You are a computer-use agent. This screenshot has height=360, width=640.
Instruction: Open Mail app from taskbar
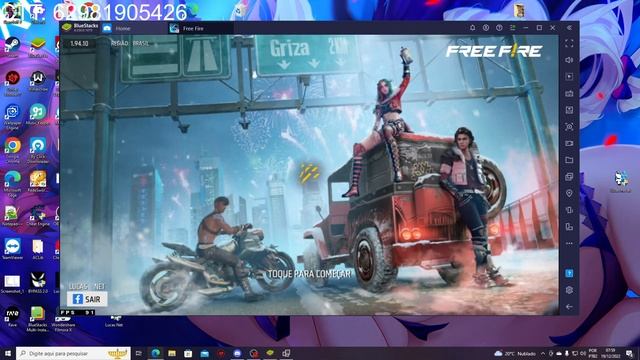pyautogui.click(x=204, y=353)
